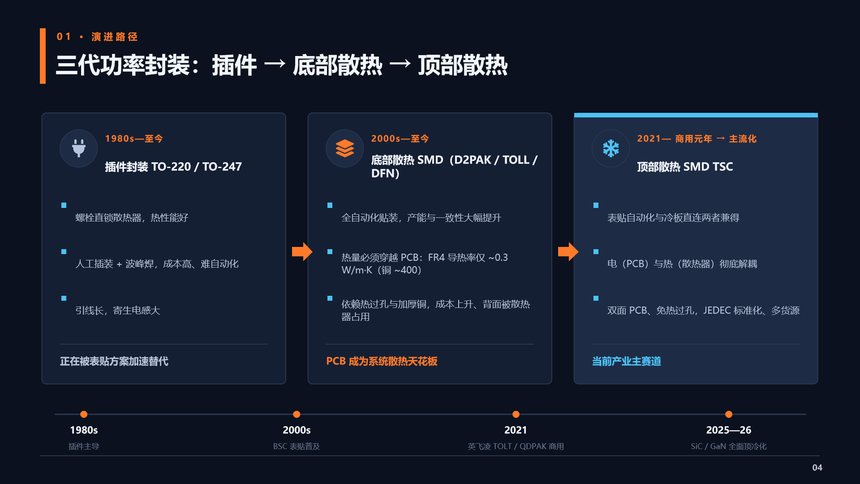
Task: Click the caption 英飞凌 TOLT / QDPAK 商用
Action: coord(516,447)
